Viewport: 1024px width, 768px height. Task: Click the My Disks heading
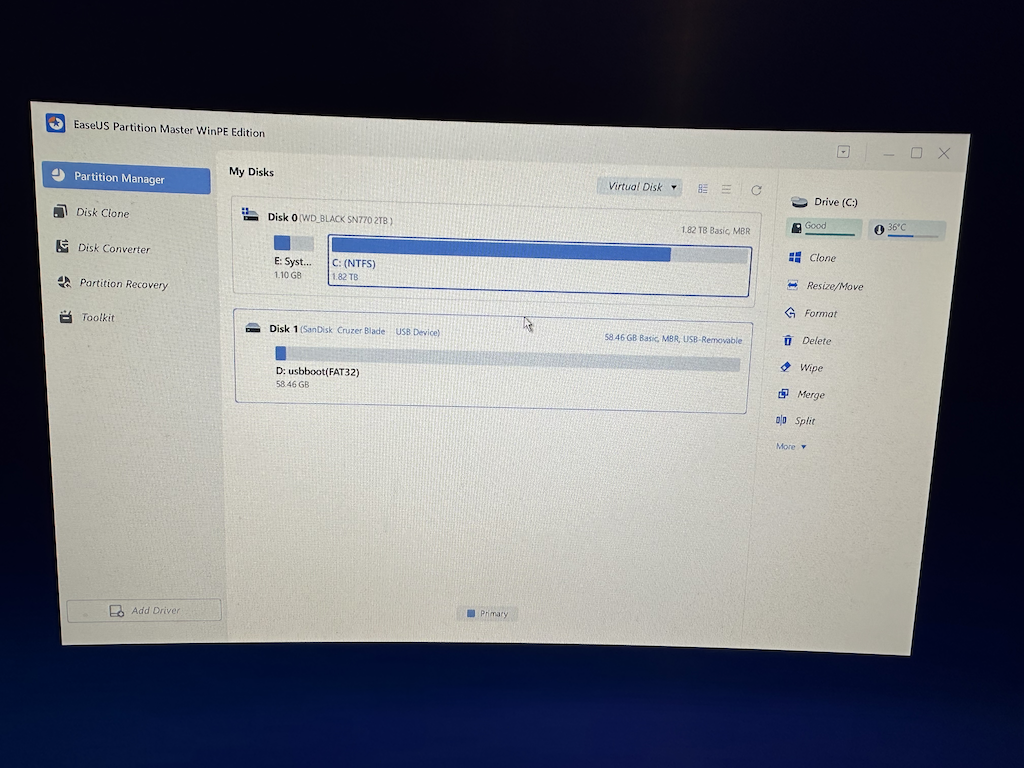click(x=251, y=172)
